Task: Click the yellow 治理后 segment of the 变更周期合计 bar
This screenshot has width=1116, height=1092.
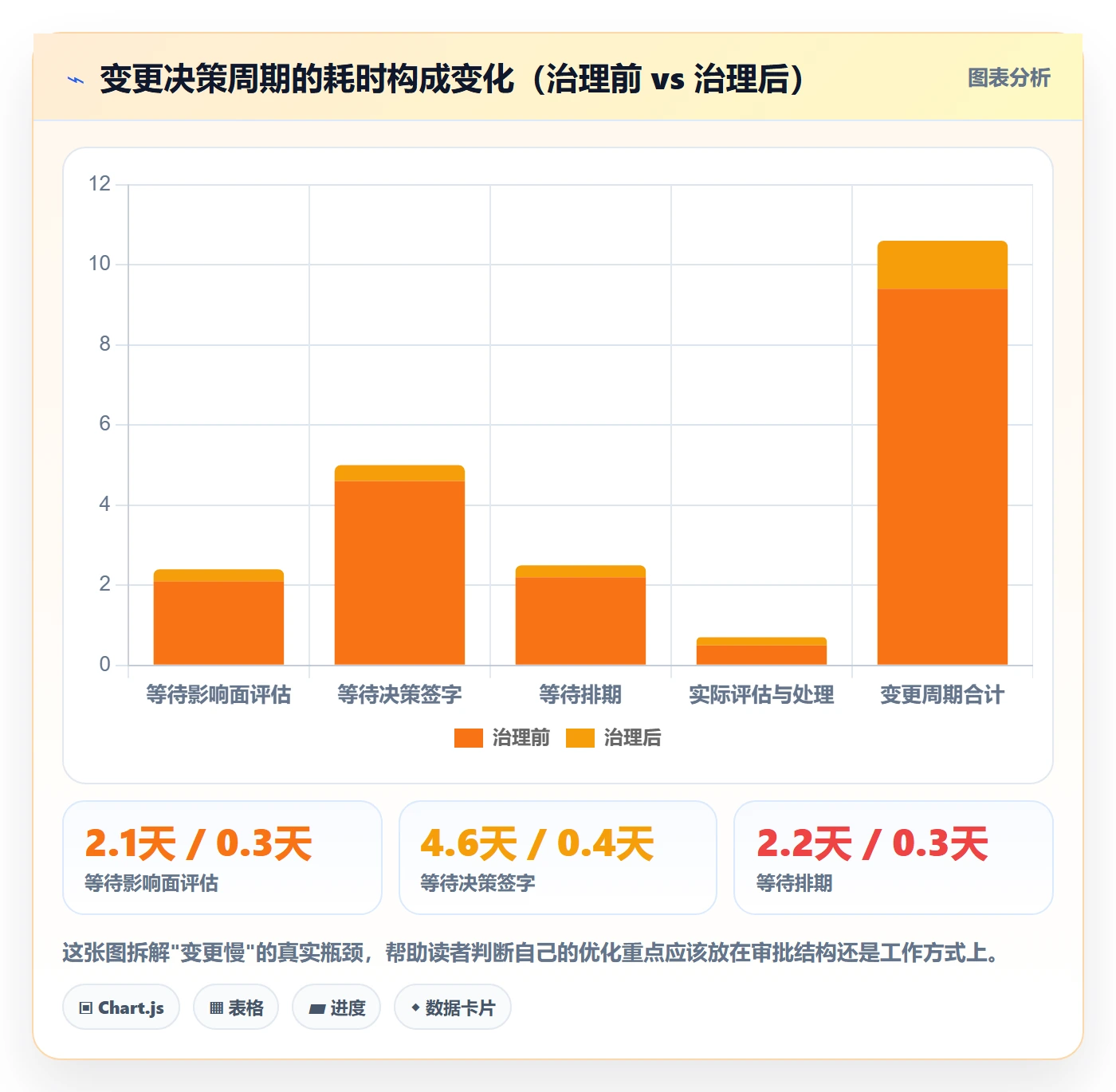Action: coord(942,265)
